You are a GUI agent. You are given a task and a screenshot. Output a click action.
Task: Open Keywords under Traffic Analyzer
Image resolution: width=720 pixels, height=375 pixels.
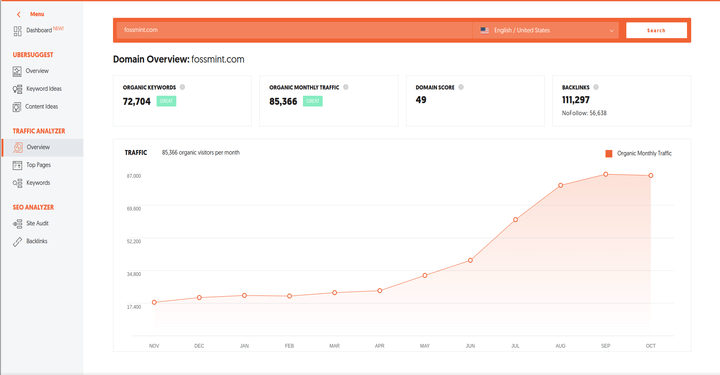(38, 183)
